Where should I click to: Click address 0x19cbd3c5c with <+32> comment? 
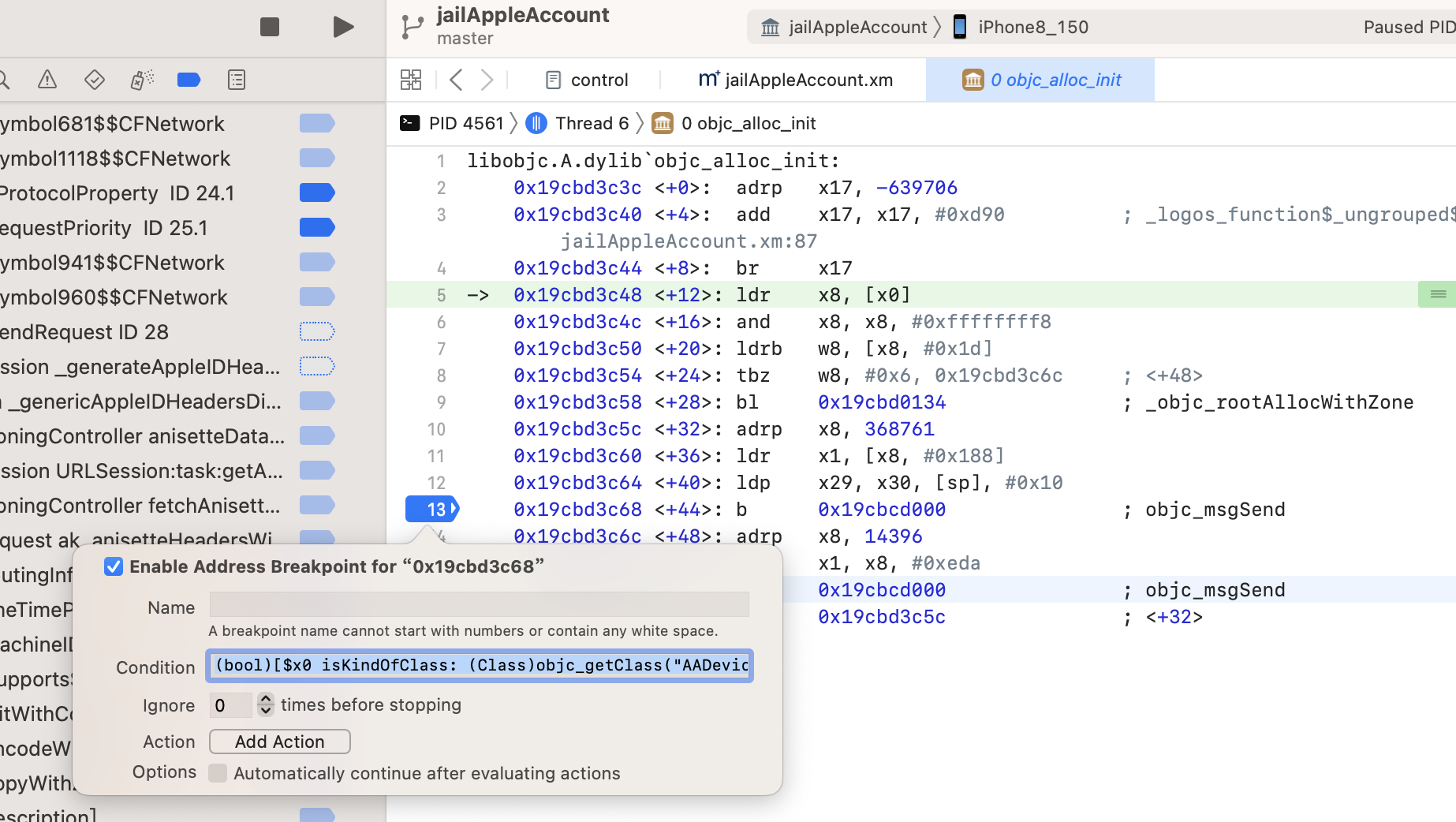point(882,617)
